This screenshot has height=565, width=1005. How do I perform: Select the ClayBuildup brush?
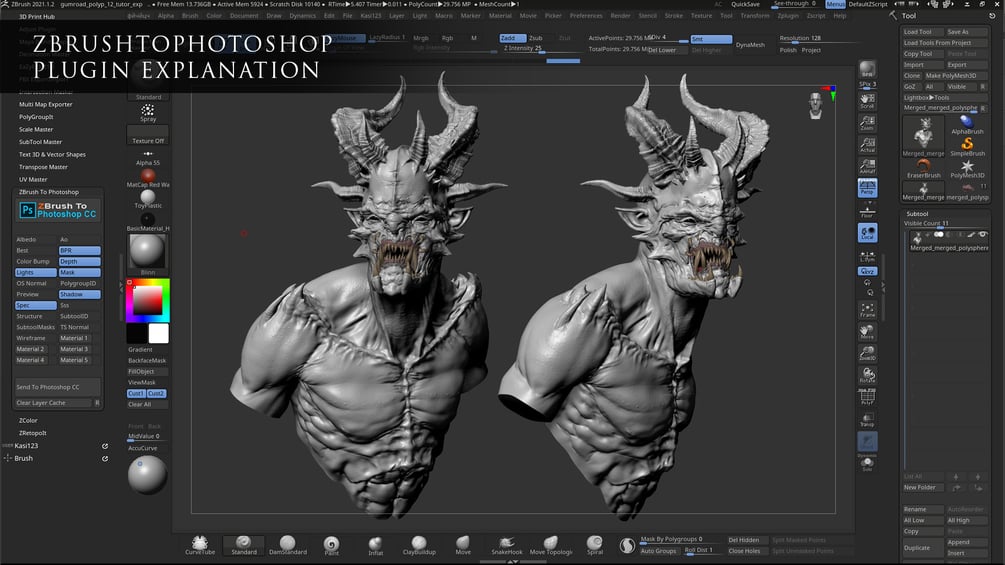(x=419, y=545)
